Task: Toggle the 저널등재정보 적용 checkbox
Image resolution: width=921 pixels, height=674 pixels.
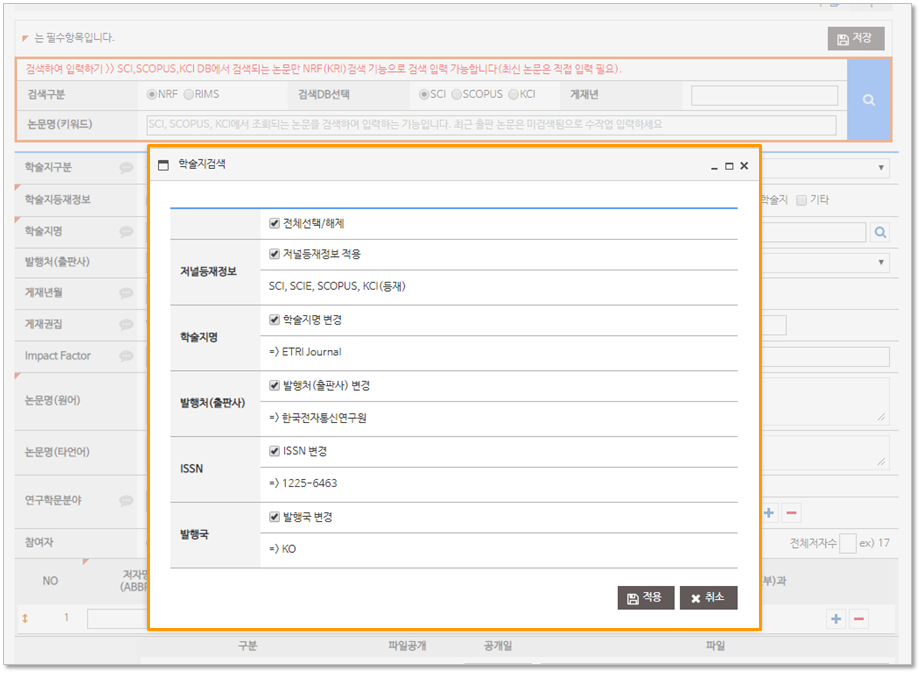Action: click(x=275, y=254)
